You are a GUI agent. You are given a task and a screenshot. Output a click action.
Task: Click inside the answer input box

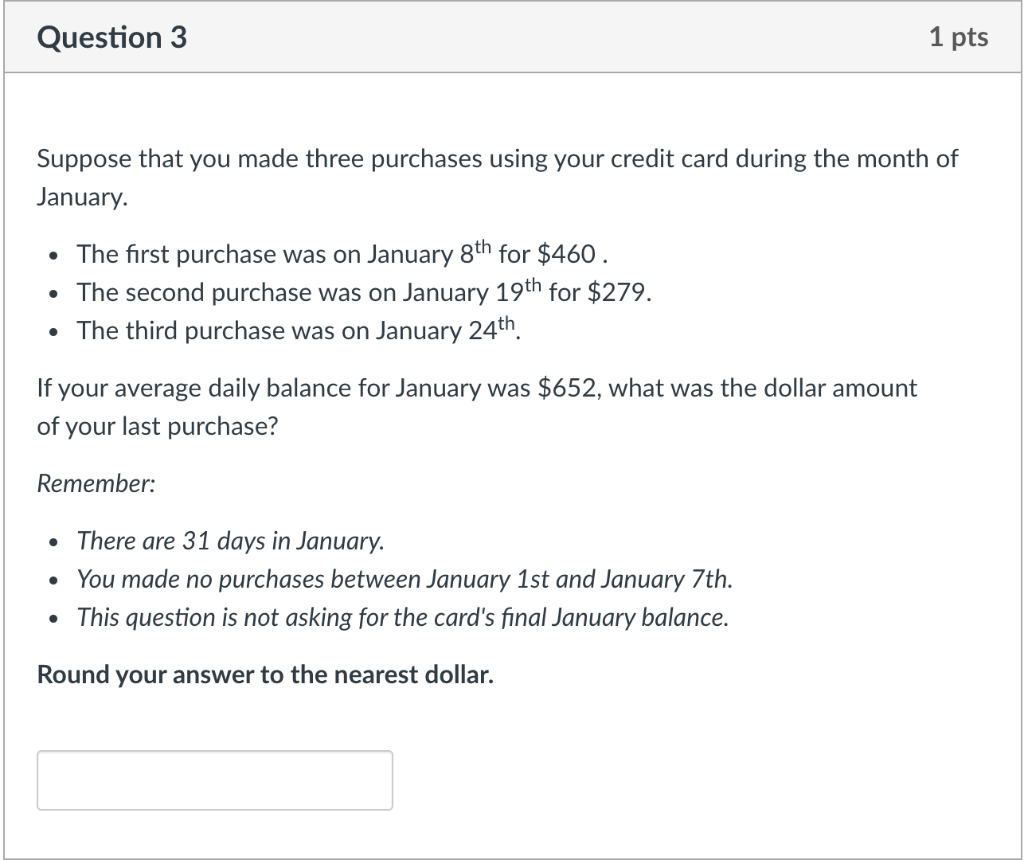[x=213, y=780]
